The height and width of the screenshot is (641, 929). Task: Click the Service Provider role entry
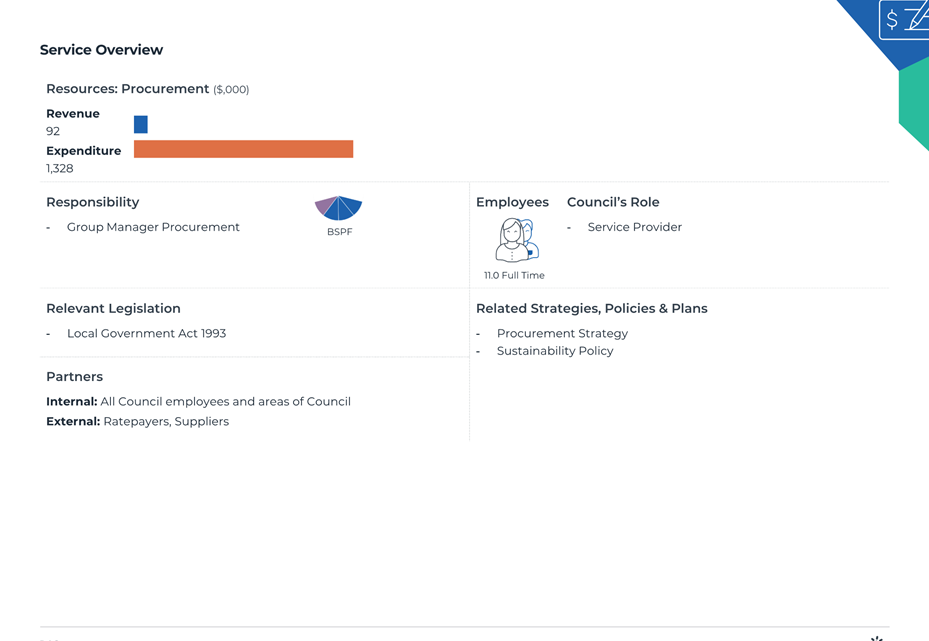635,227
